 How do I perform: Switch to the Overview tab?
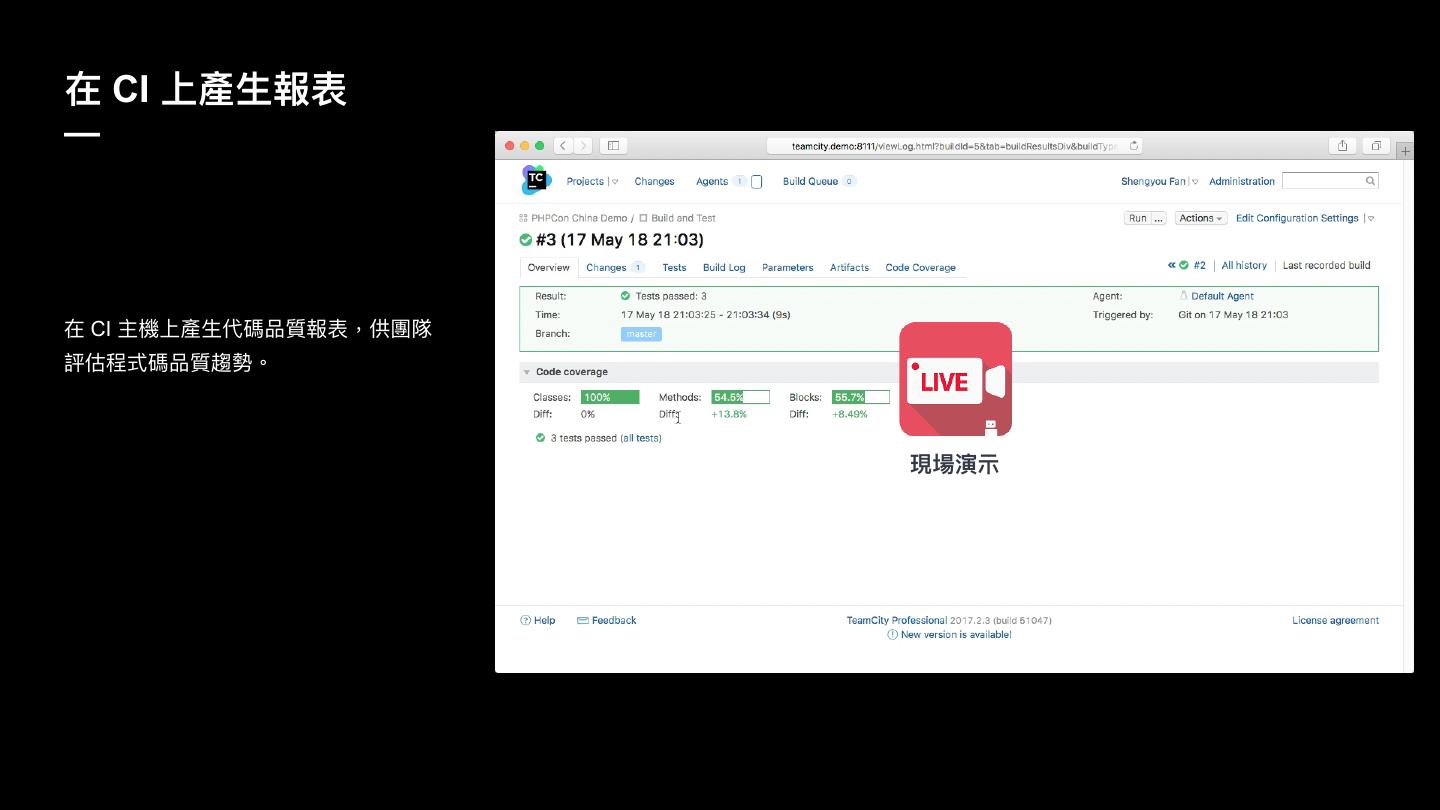pyautogui.click(x=549, y=268)
